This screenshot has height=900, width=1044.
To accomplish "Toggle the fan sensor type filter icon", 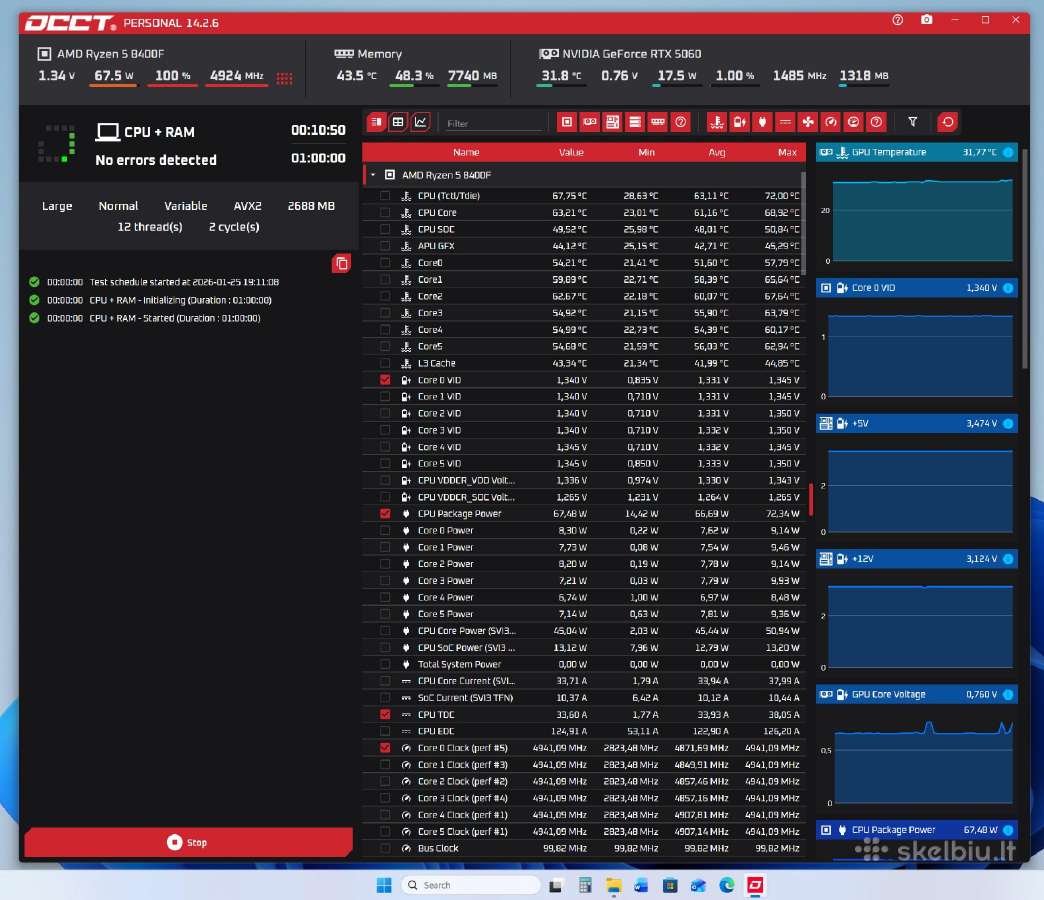I will [x=808, y=122].
